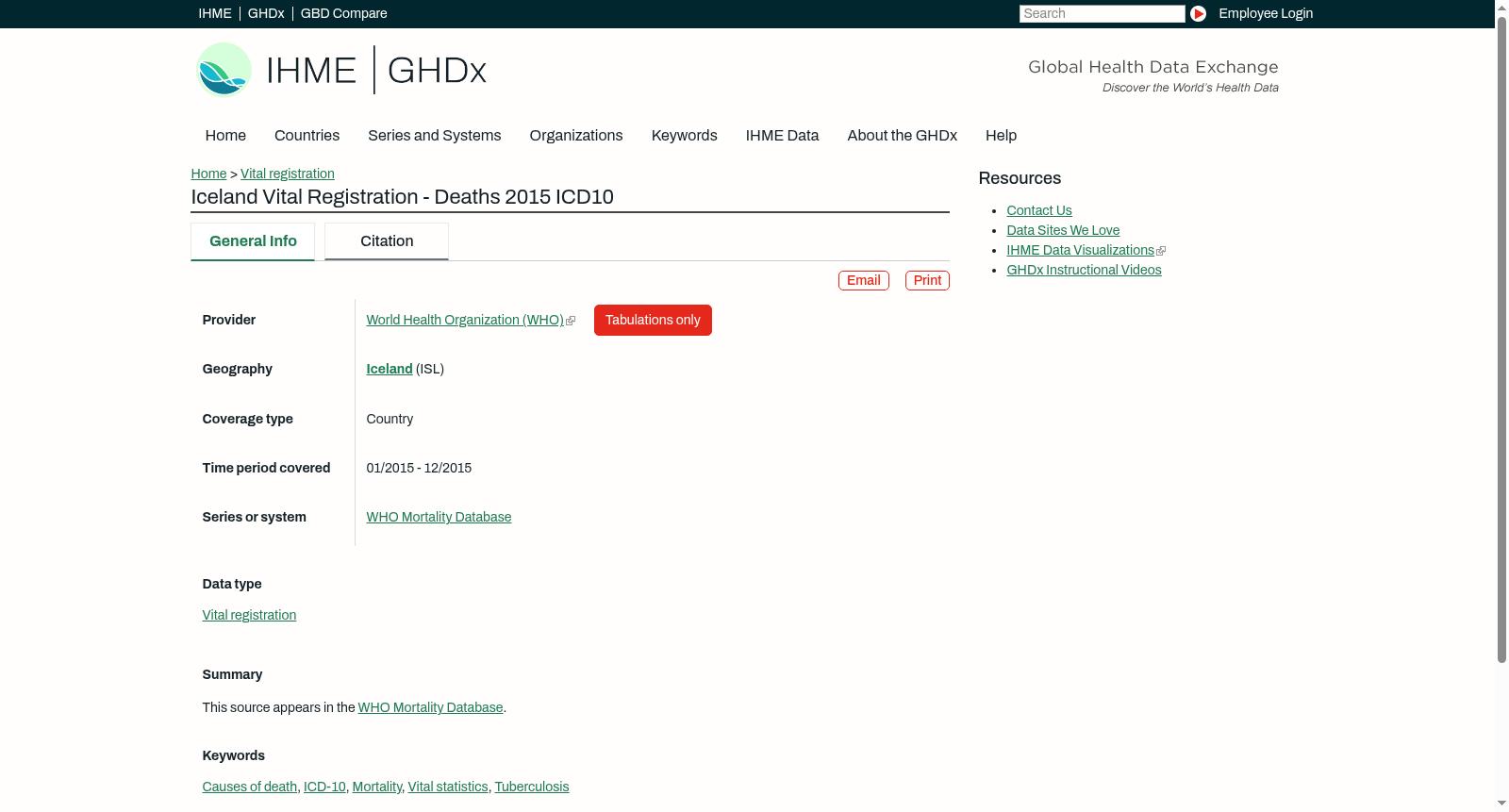This screenshot has height=812, width=1509.
Task: Click the Home breadcrumb link
Action: pos(208,174)
